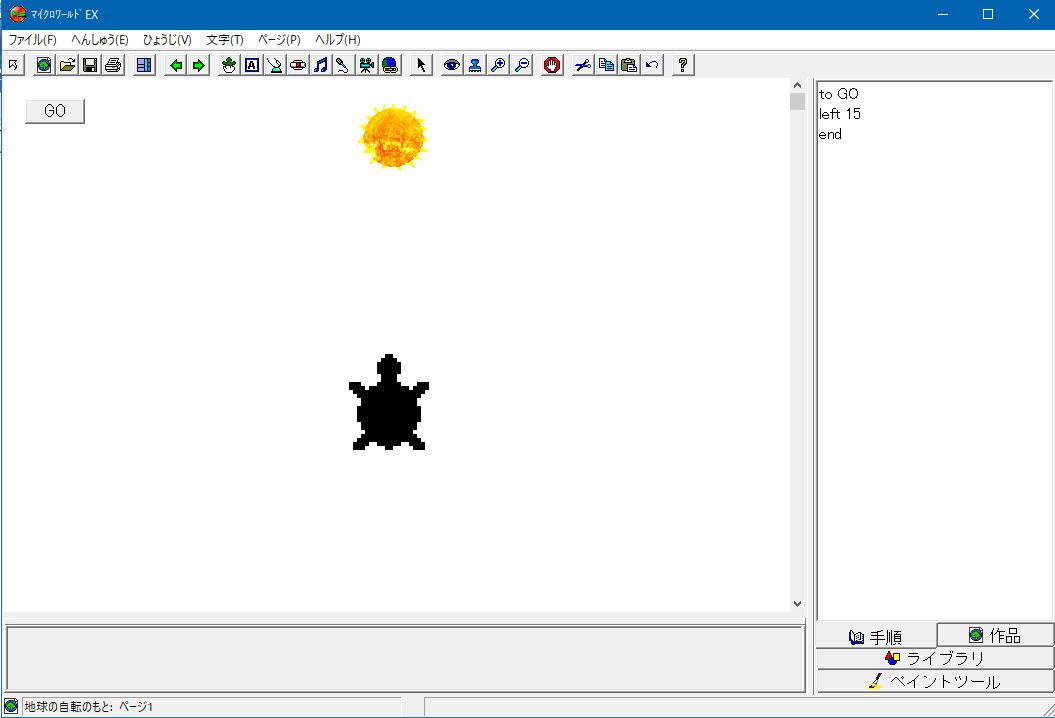Click the red stop-all hand icon

coord(552,65)
